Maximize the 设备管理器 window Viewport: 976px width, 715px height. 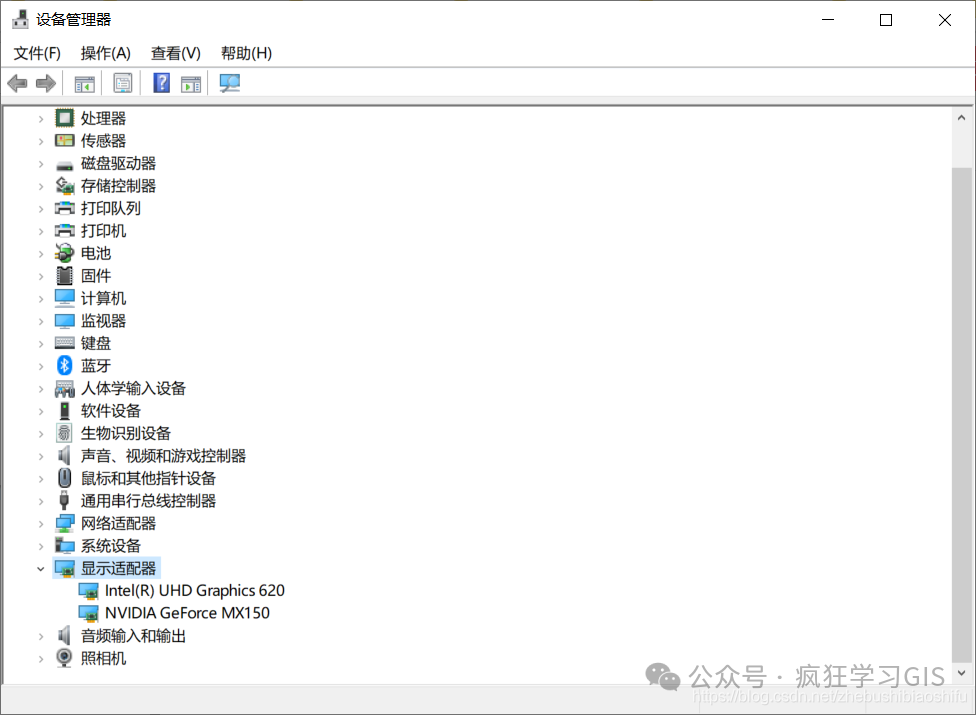886,20
